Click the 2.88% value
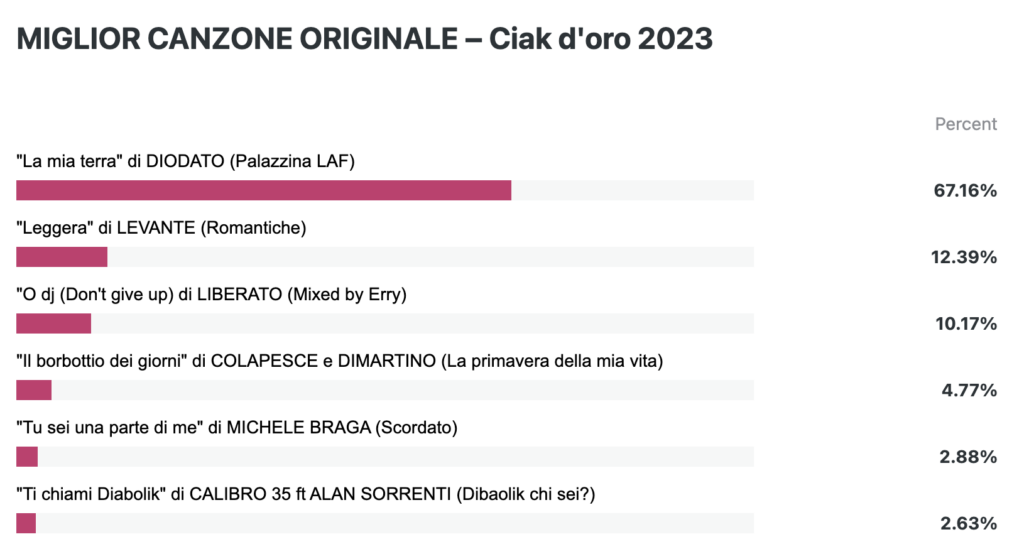 point(968,457)
